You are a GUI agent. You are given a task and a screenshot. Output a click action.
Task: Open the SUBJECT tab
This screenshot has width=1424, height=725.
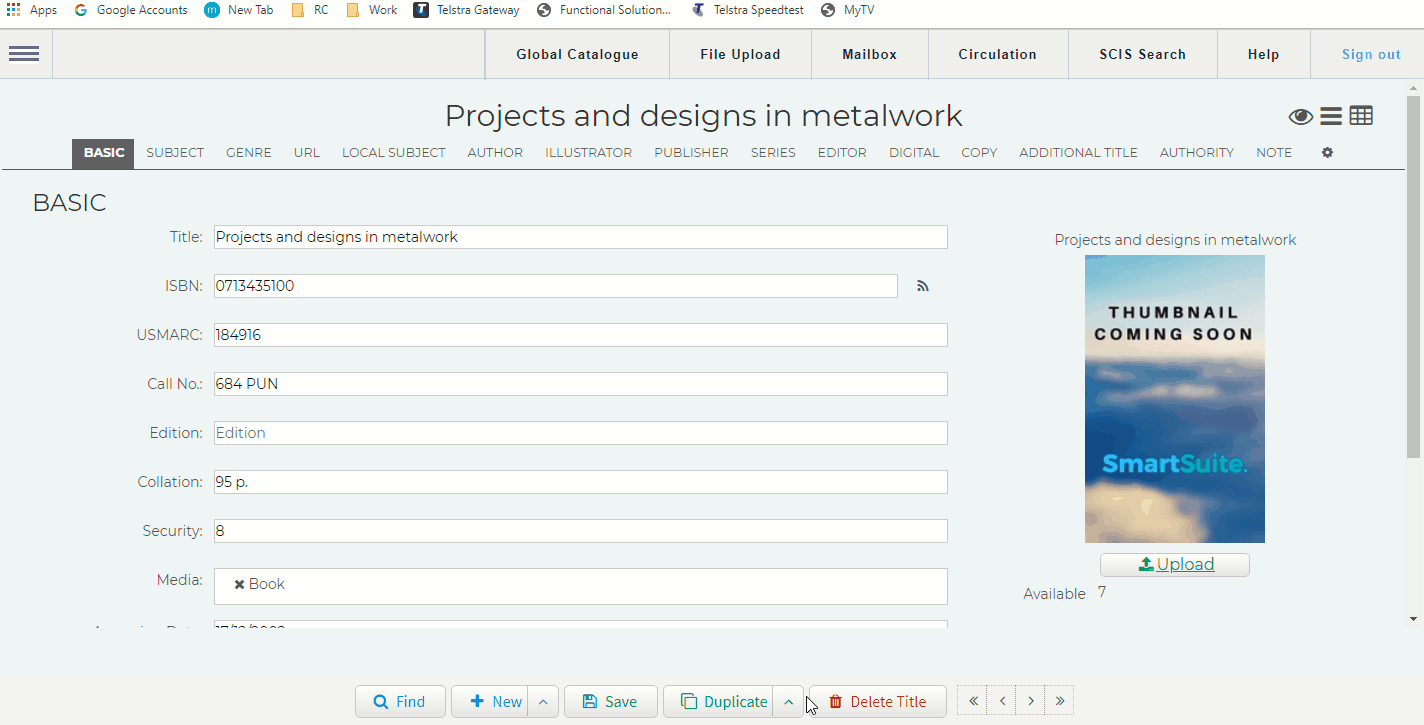click(x=175, y=153)
